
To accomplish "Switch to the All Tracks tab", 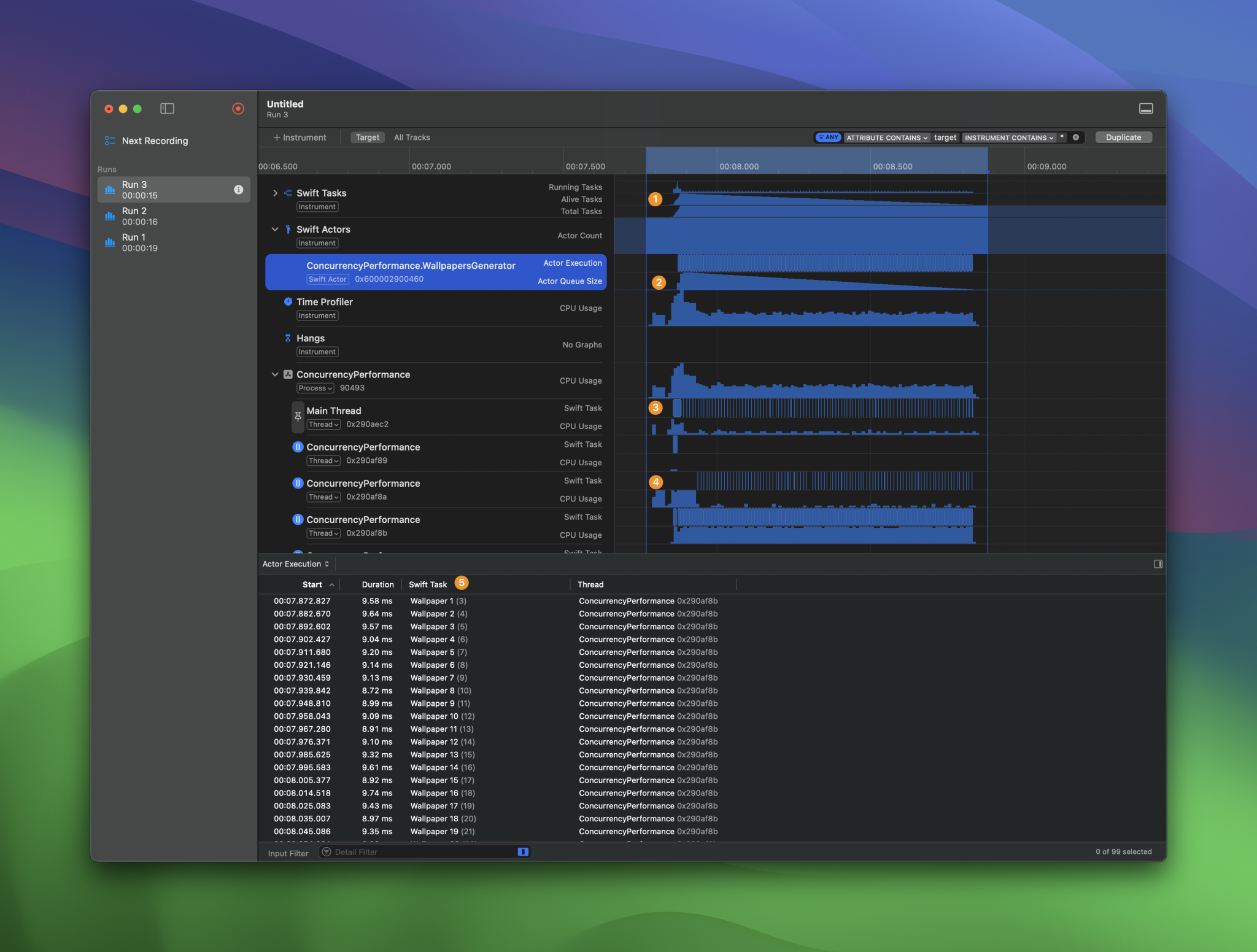I will tap(412, 137).
